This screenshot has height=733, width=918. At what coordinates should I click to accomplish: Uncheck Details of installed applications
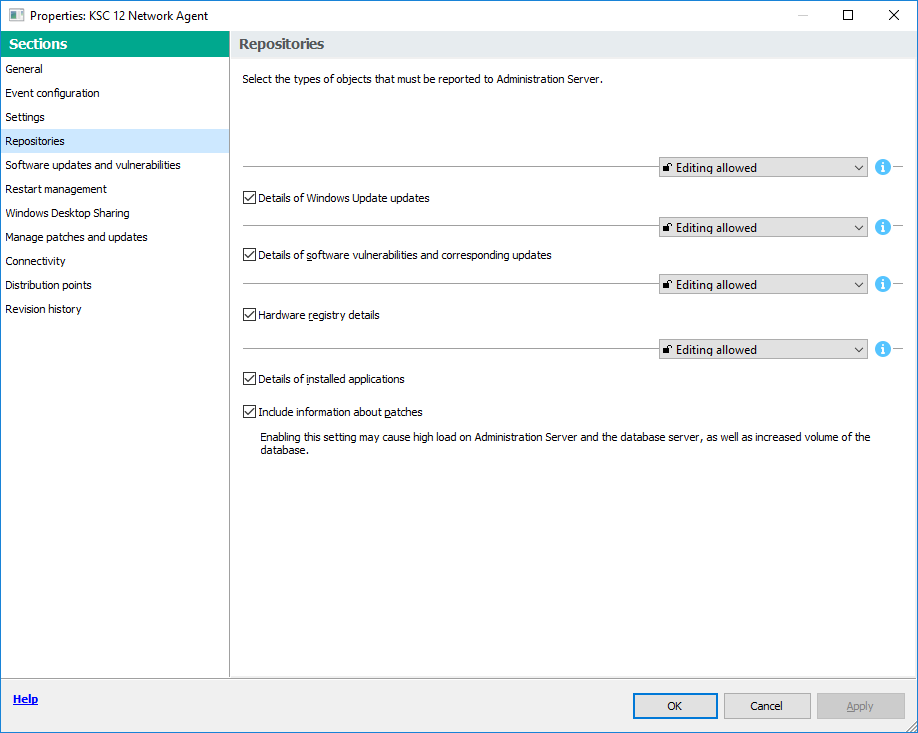pyautogui.click(x=250, y=379)
